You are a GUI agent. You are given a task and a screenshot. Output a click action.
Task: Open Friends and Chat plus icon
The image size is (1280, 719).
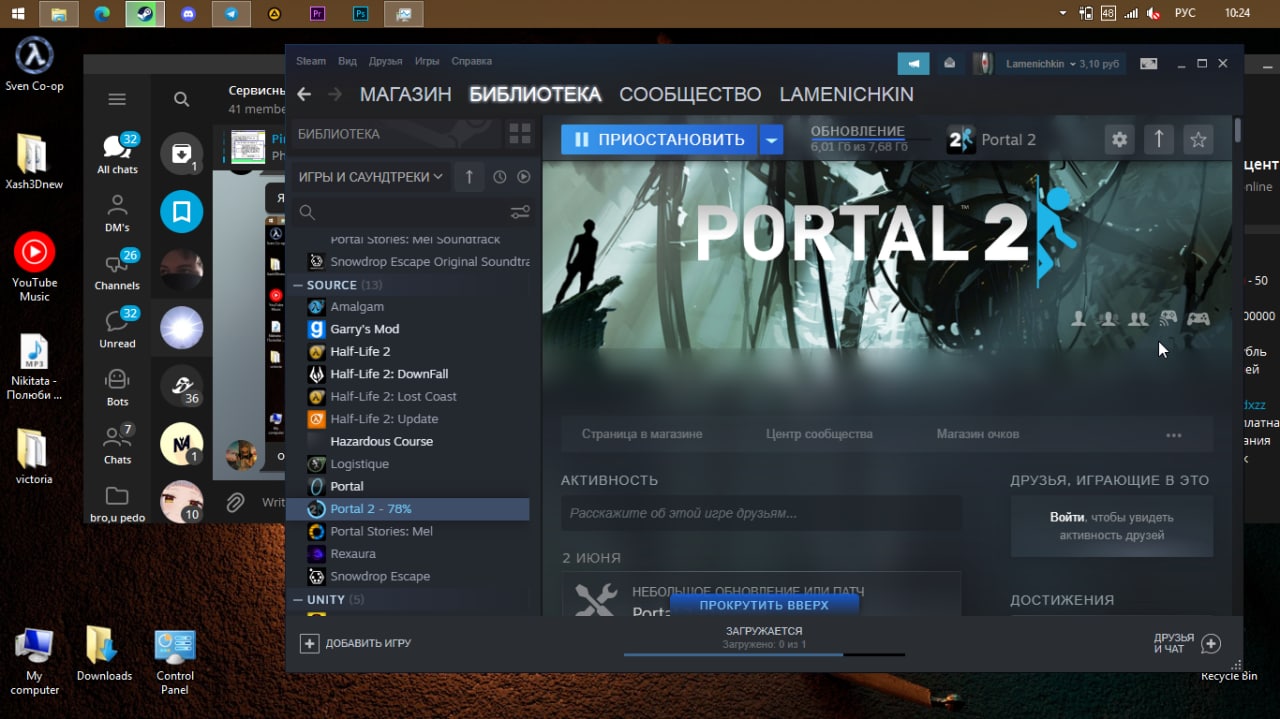(1211, 643)
